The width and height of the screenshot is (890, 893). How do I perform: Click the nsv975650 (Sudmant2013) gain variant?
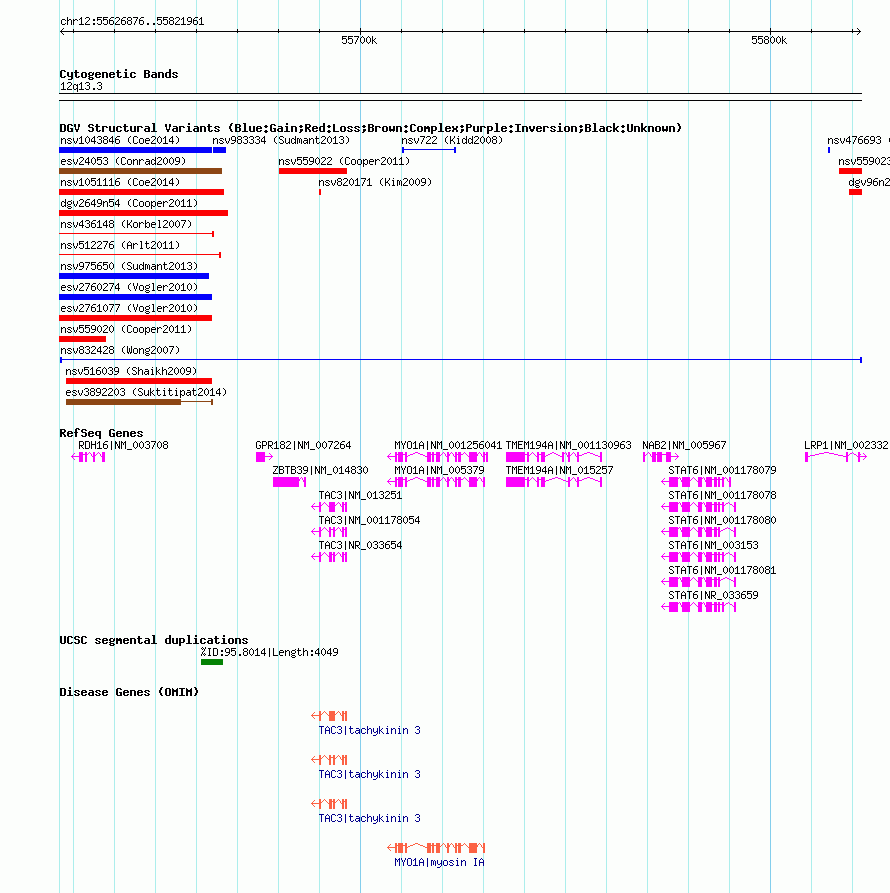coord(134,276)
